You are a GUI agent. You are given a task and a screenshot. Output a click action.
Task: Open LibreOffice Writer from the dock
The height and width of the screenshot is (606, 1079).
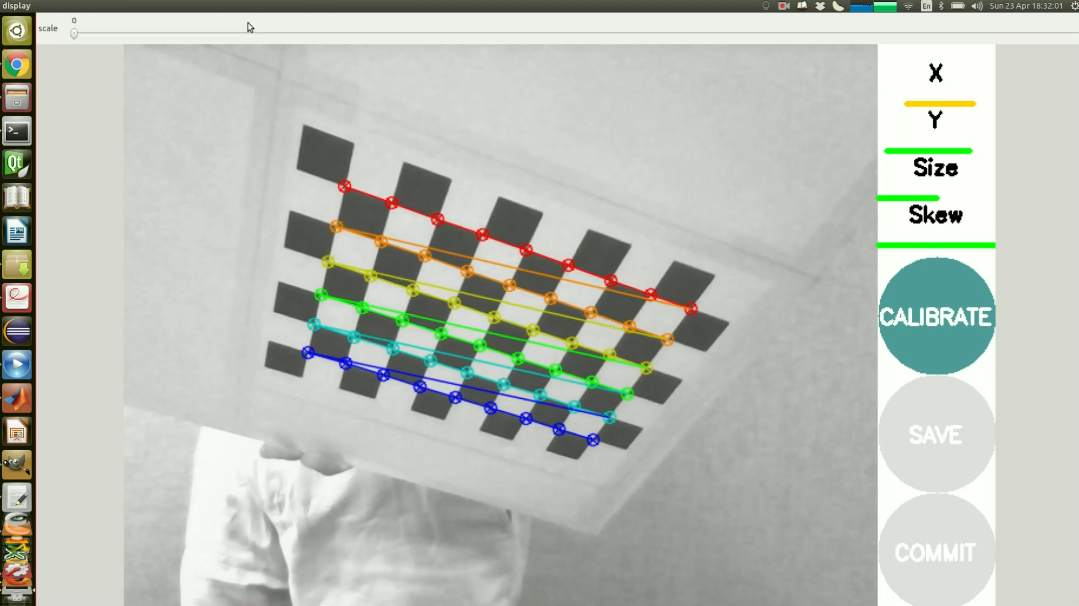[x=17, y=231]
